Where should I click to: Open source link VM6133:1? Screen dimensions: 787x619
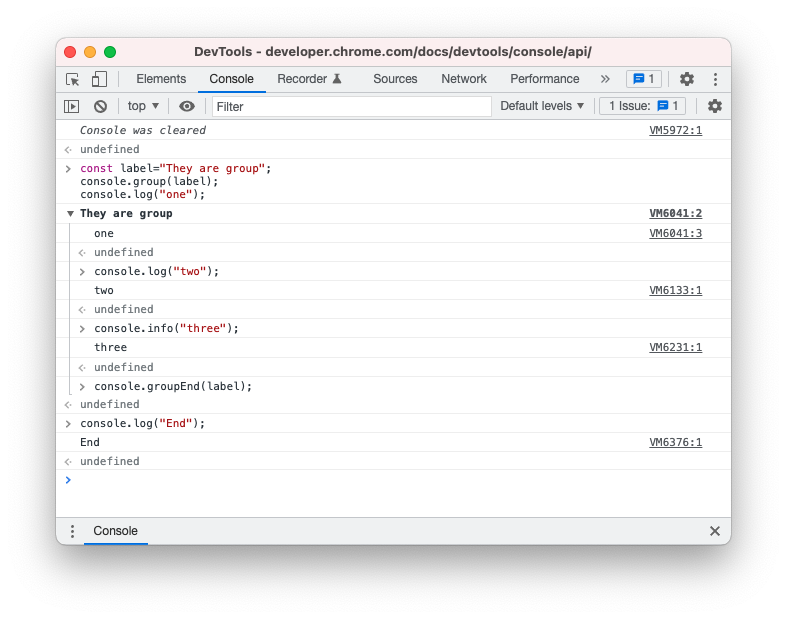click(676, 290)
